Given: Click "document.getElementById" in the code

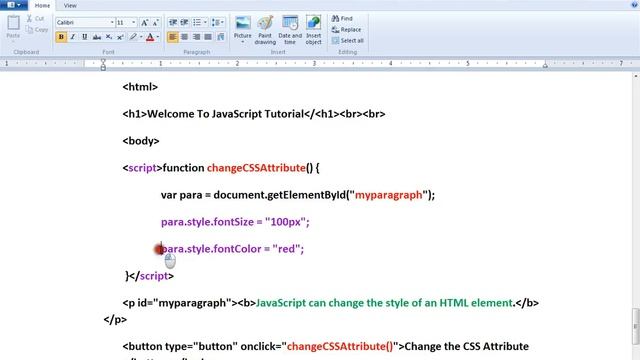Looking at the screenshot, I should point(280,195).
